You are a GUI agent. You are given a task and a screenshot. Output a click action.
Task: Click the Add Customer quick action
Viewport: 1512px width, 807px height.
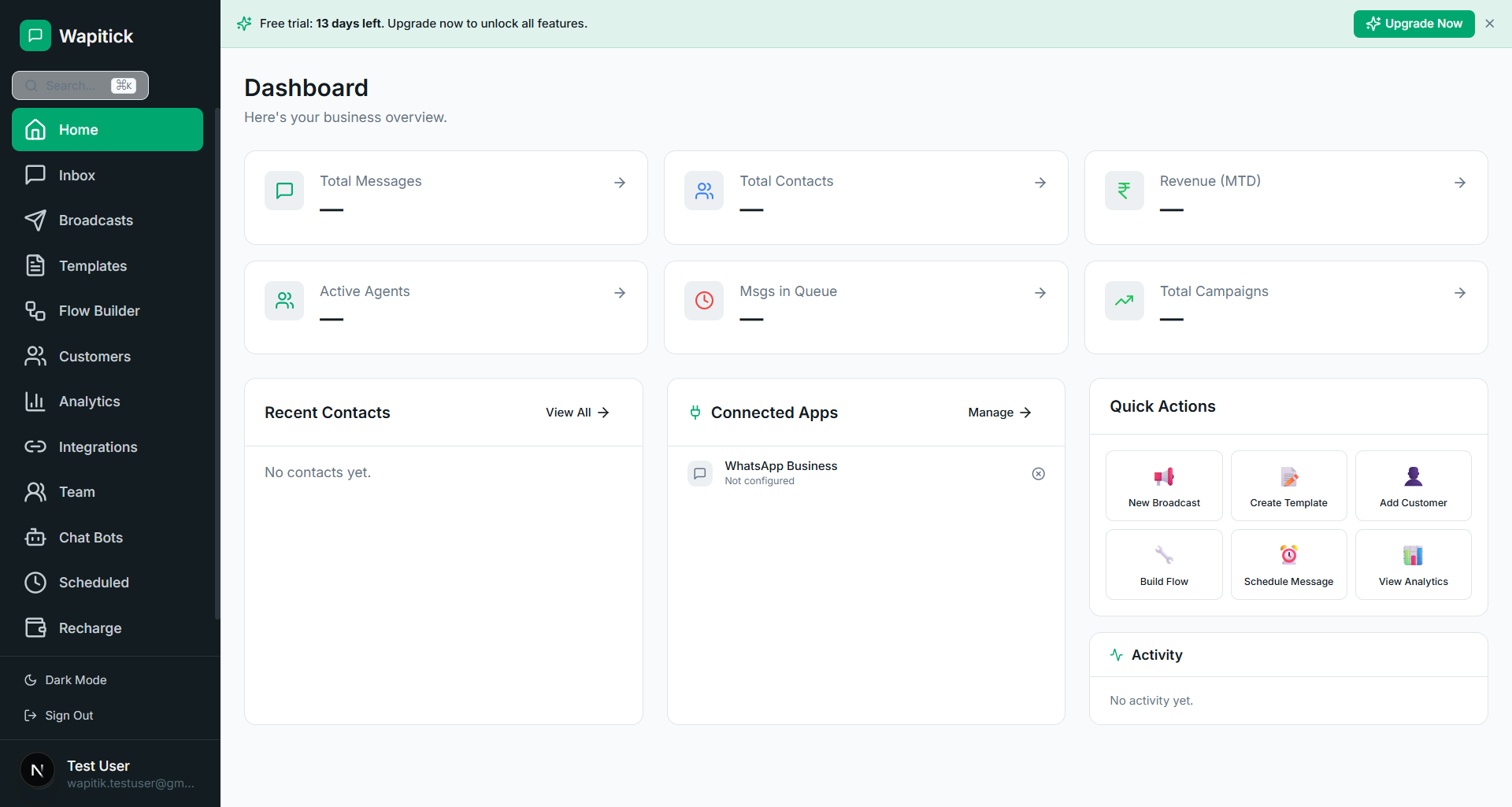click(1414, 486)
